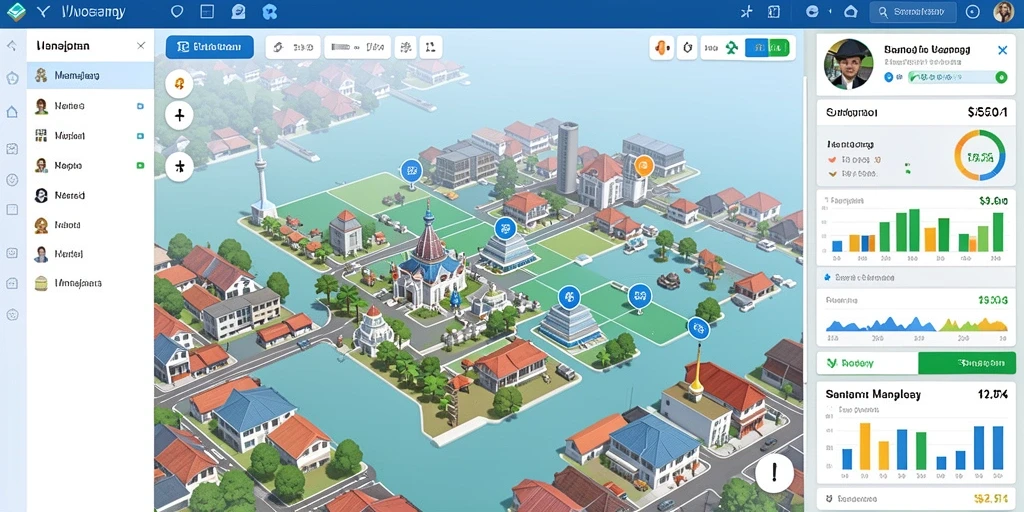This screenshot has width=1024, height=512.
Task: Click the chat bubble icon in top bar
Action: point(238,12)
